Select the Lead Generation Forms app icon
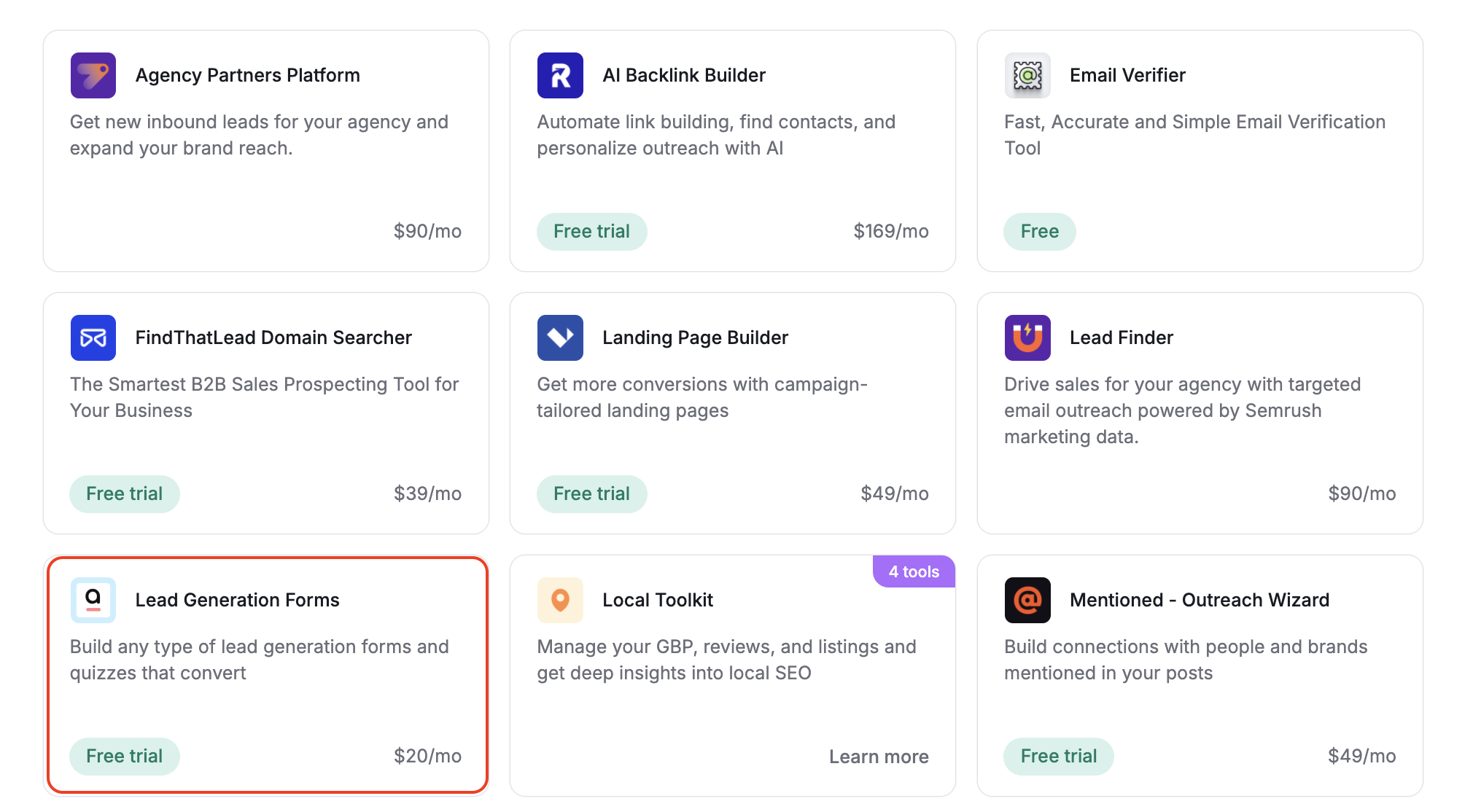1473x812 pixels. [93, 600]
